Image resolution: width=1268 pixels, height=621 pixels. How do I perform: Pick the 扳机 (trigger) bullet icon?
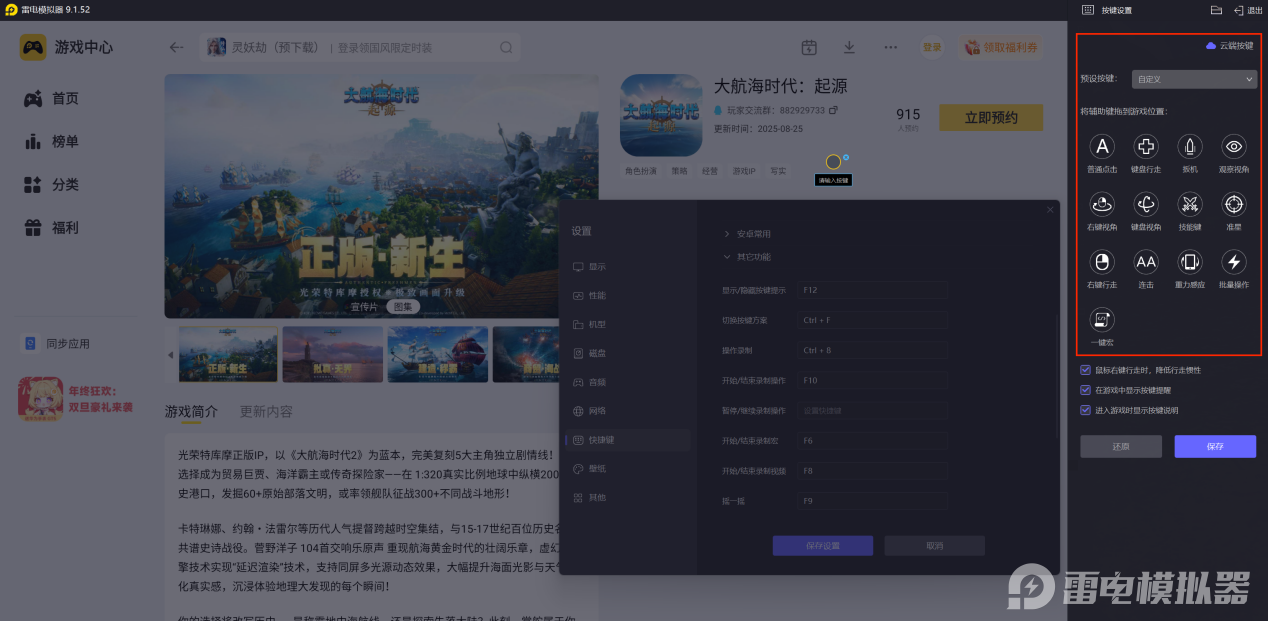click(1190, 148)
